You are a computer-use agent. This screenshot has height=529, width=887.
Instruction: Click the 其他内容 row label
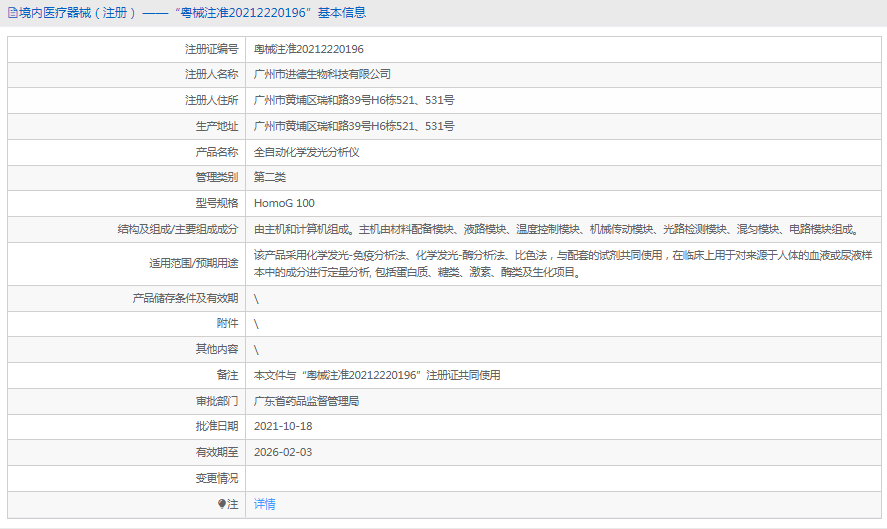217,349
